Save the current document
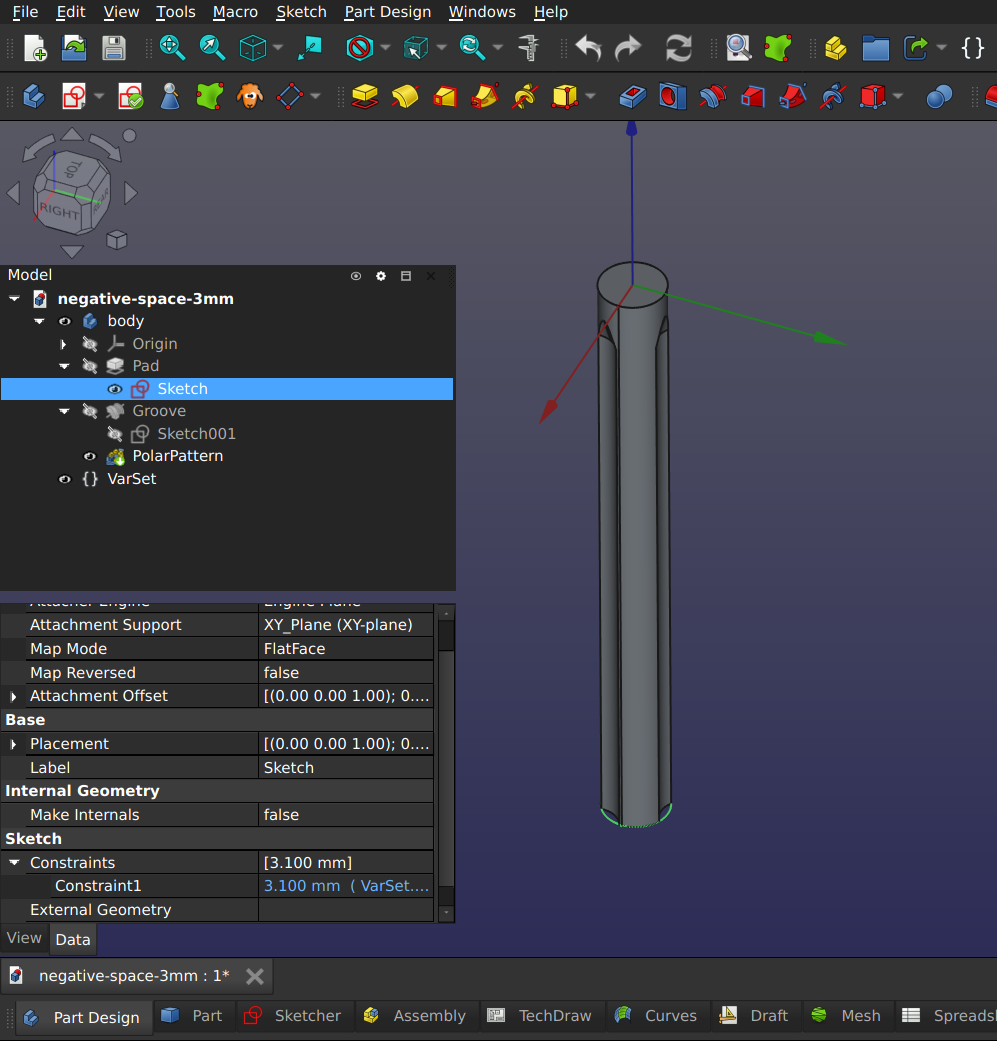The image size is (997, 1041). coord(114,48)
